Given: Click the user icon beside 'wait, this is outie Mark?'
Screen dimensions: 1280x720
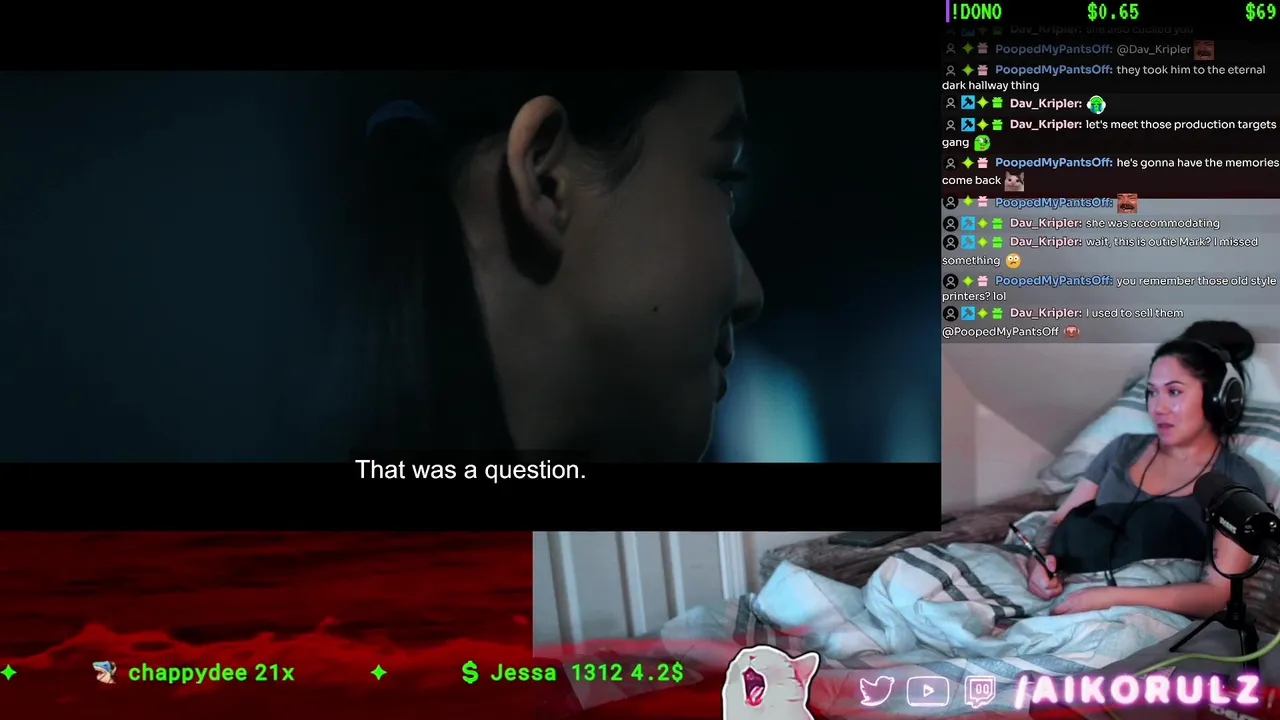Looking at the screenshot, I should 951,242.
